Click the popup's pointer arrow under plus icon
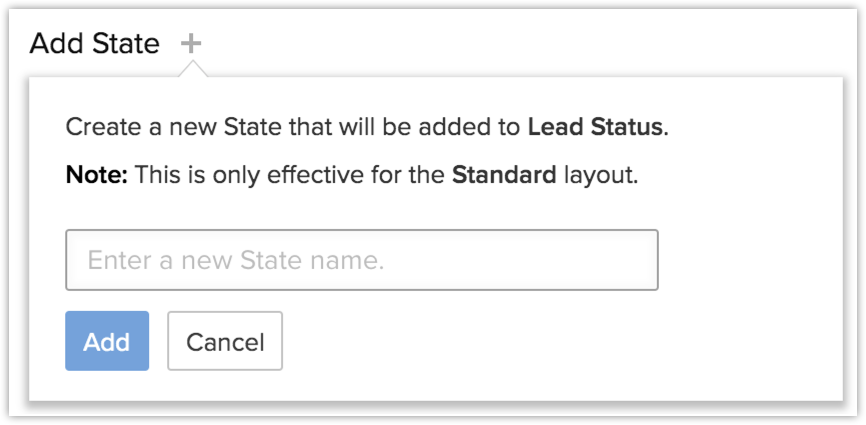866x425 pixels. (191, 68)
